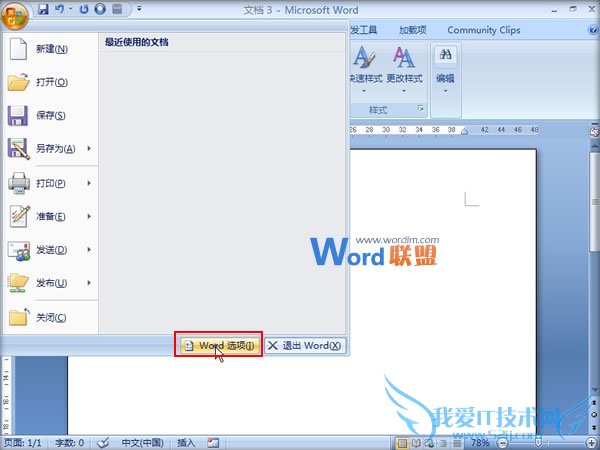Image resolution: width=600 pixels, height=450 pixels.
Task: Click the Help question mark icon
Action: (593, 30)
